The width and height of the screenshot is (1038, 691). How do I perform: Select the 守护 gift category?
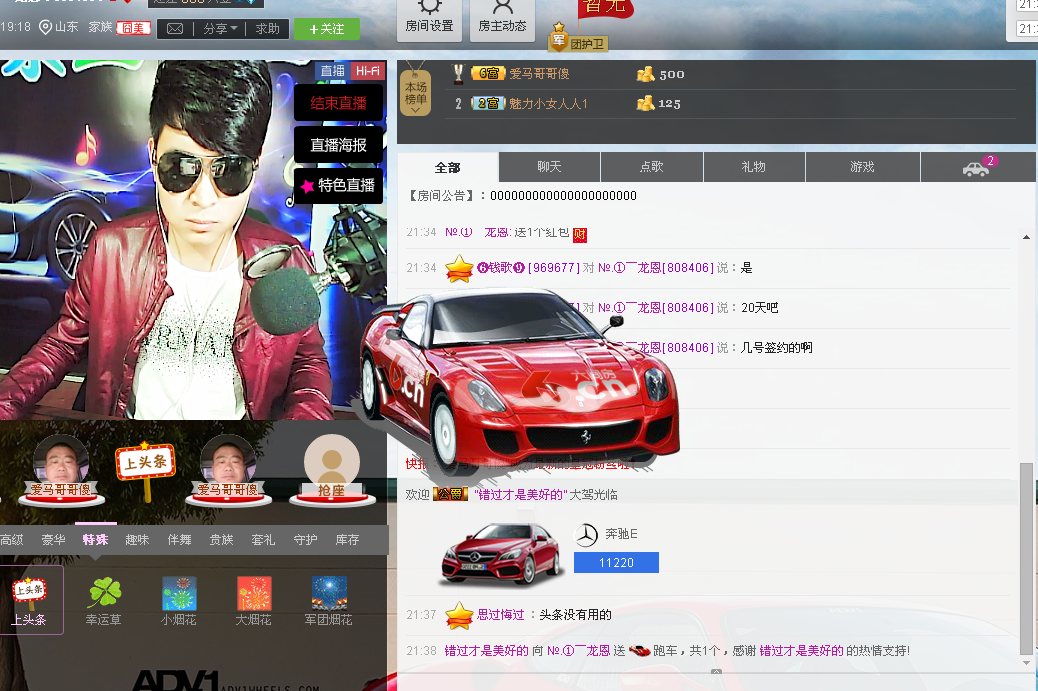coord(306,539)
